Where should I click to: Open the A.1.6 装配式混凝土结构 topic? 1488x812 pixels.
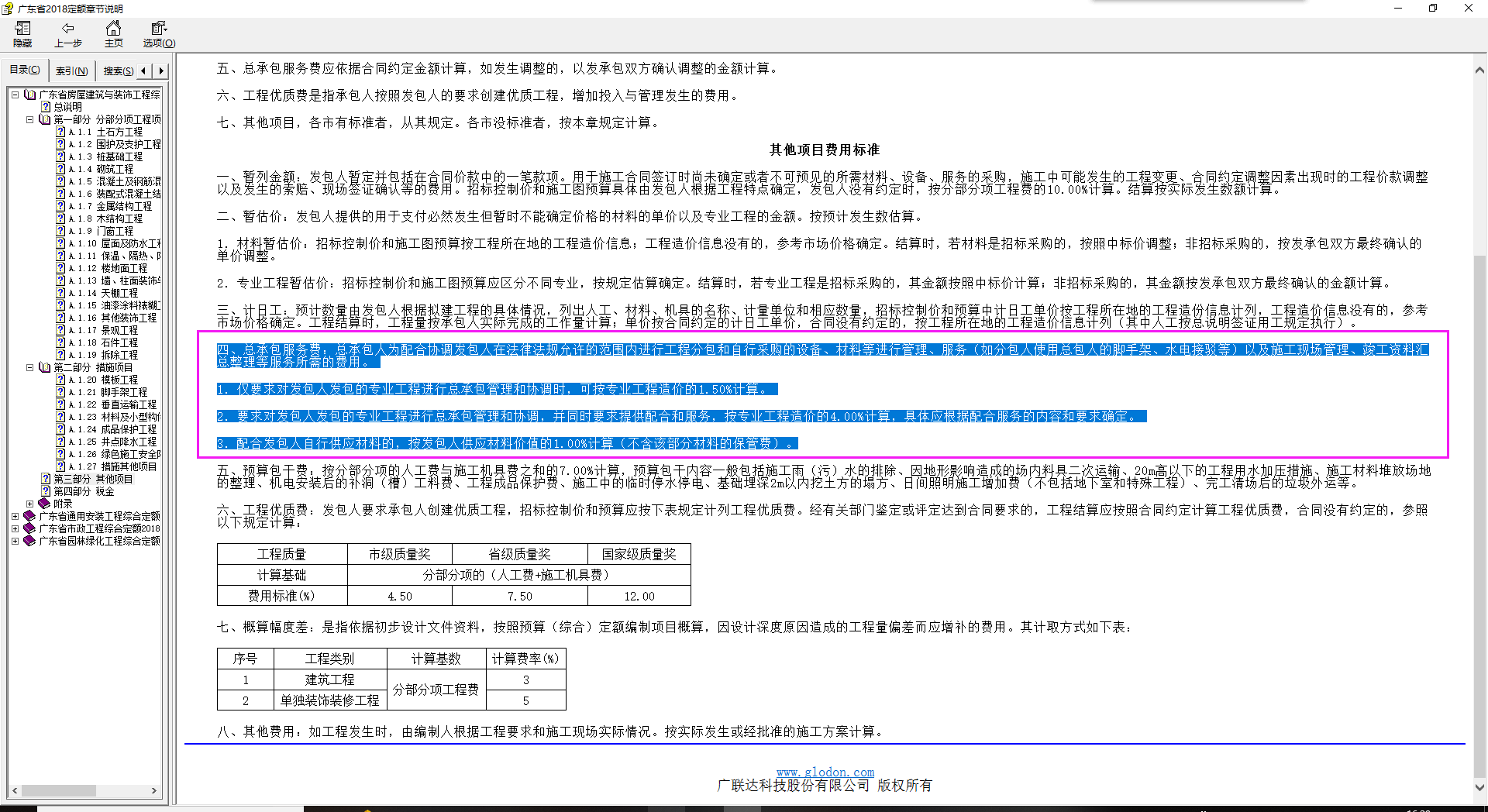click(x=115, y=194)
